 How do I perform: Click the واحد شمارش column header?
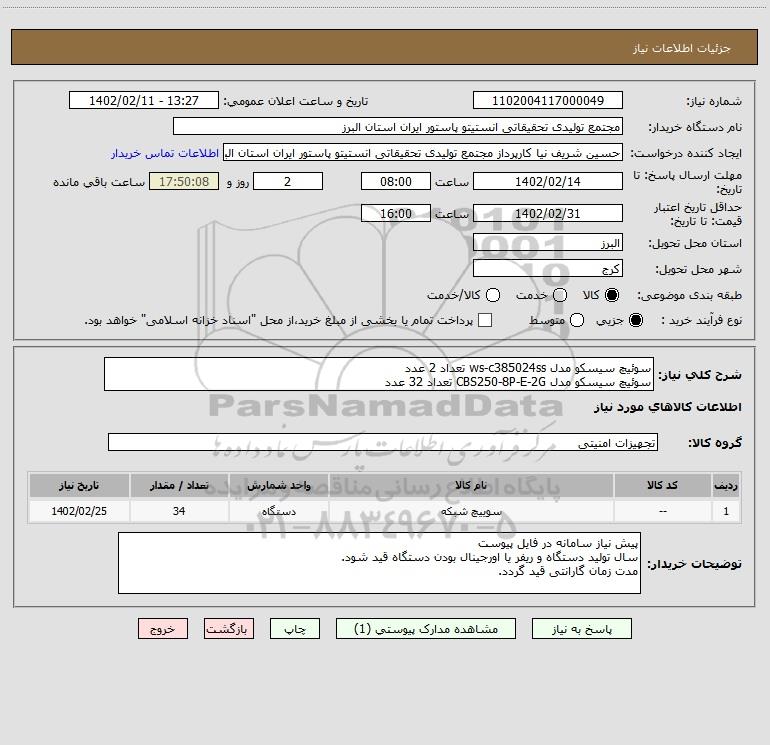[x=278, y=485]
